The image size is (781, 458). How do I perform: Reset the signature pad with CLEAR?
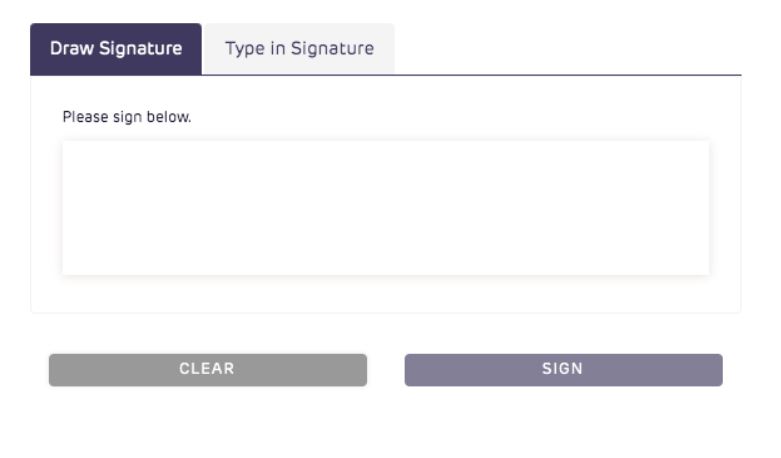tap(207, 369)
